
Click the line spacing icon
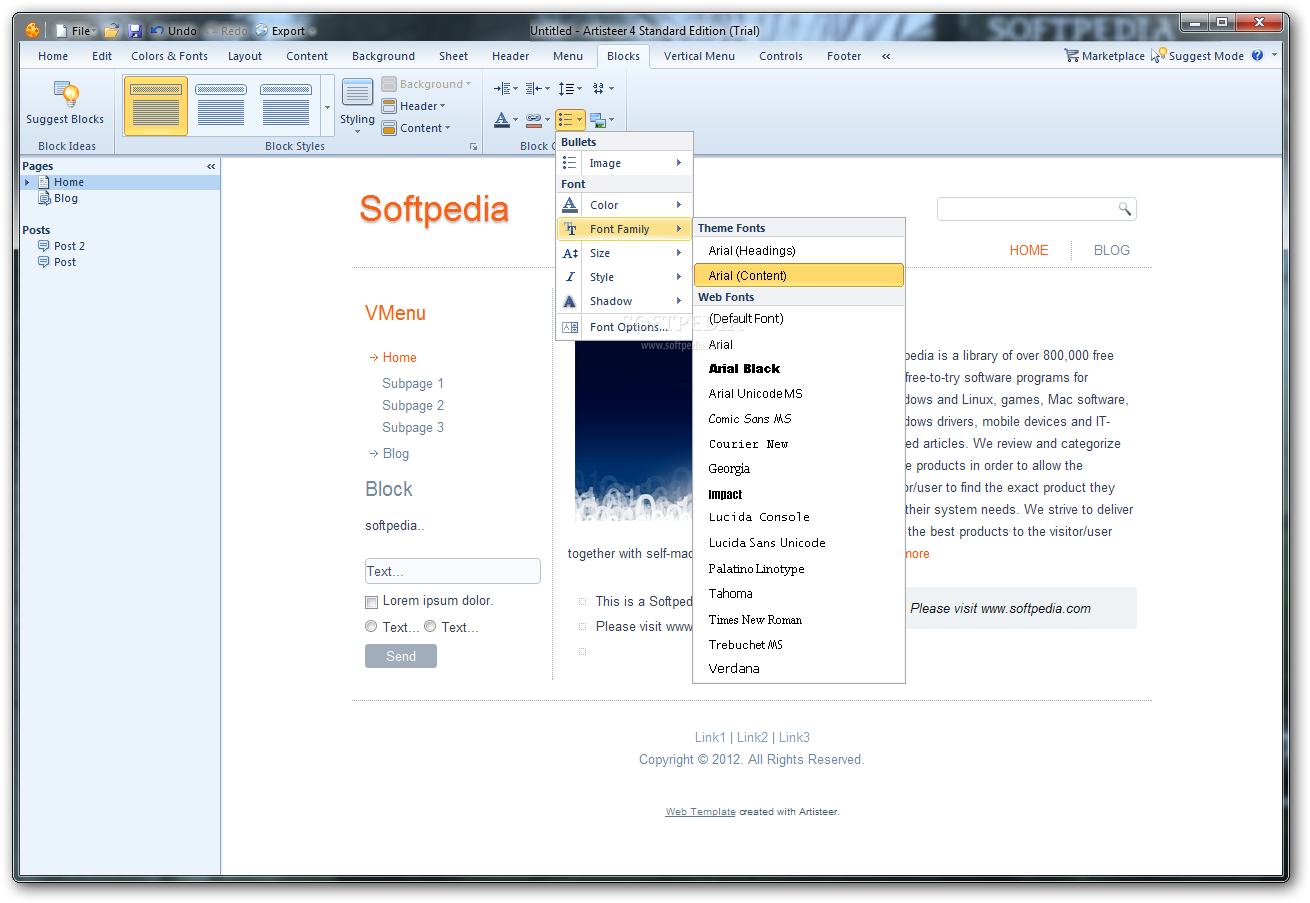(570, 89)
